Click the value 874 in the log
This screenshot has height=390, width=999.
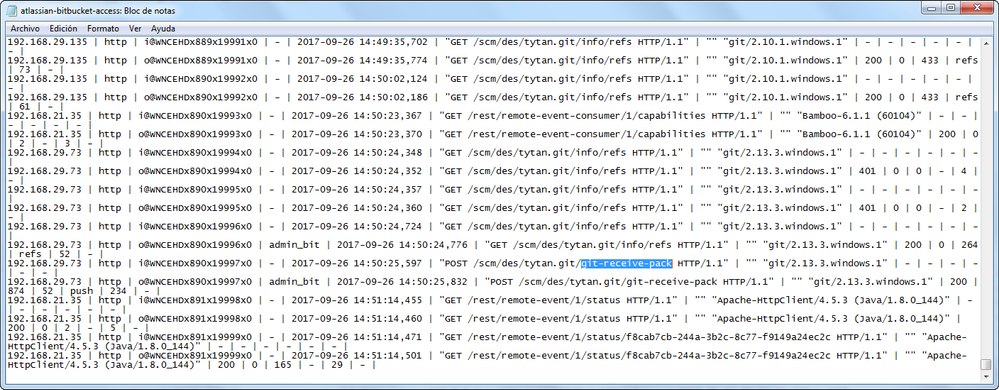17,291
